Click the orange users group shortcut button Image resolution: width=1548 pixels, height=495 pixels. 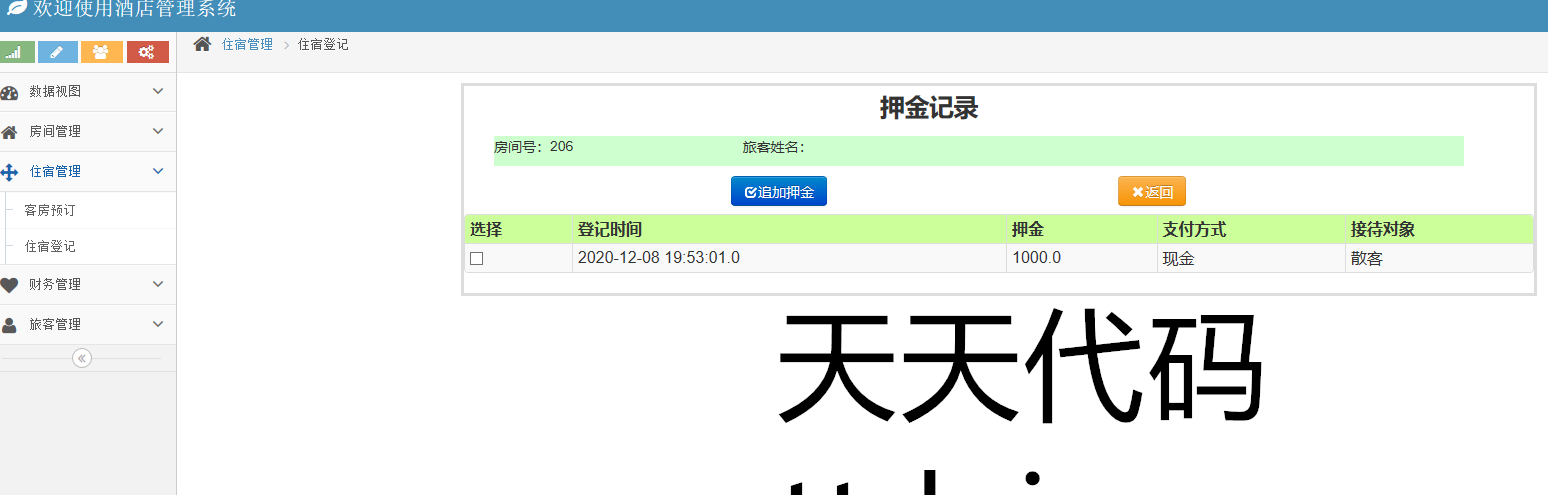click(x=102, y=52)
